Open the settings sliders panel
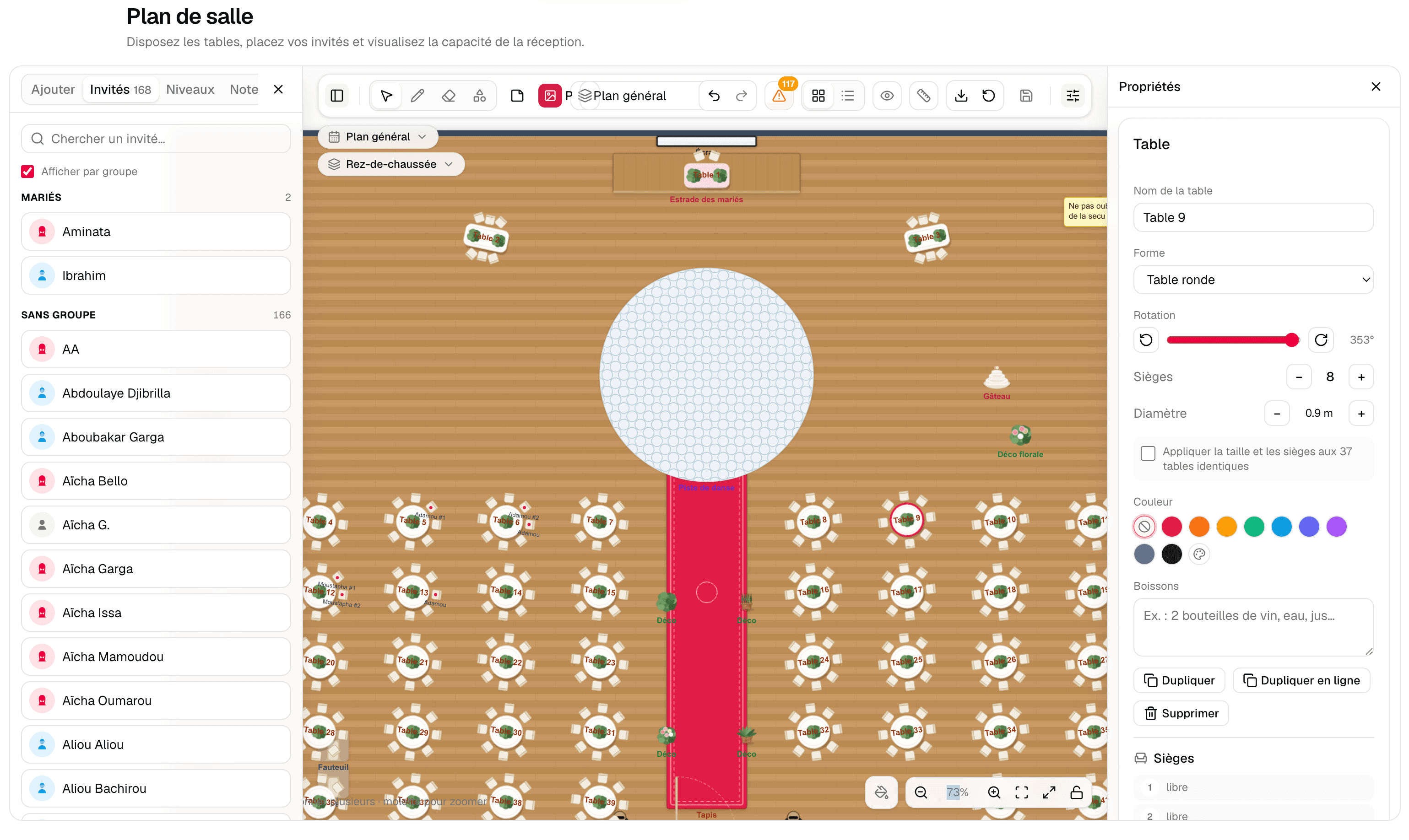The image size is (1409, 840). coord(1073,96)
